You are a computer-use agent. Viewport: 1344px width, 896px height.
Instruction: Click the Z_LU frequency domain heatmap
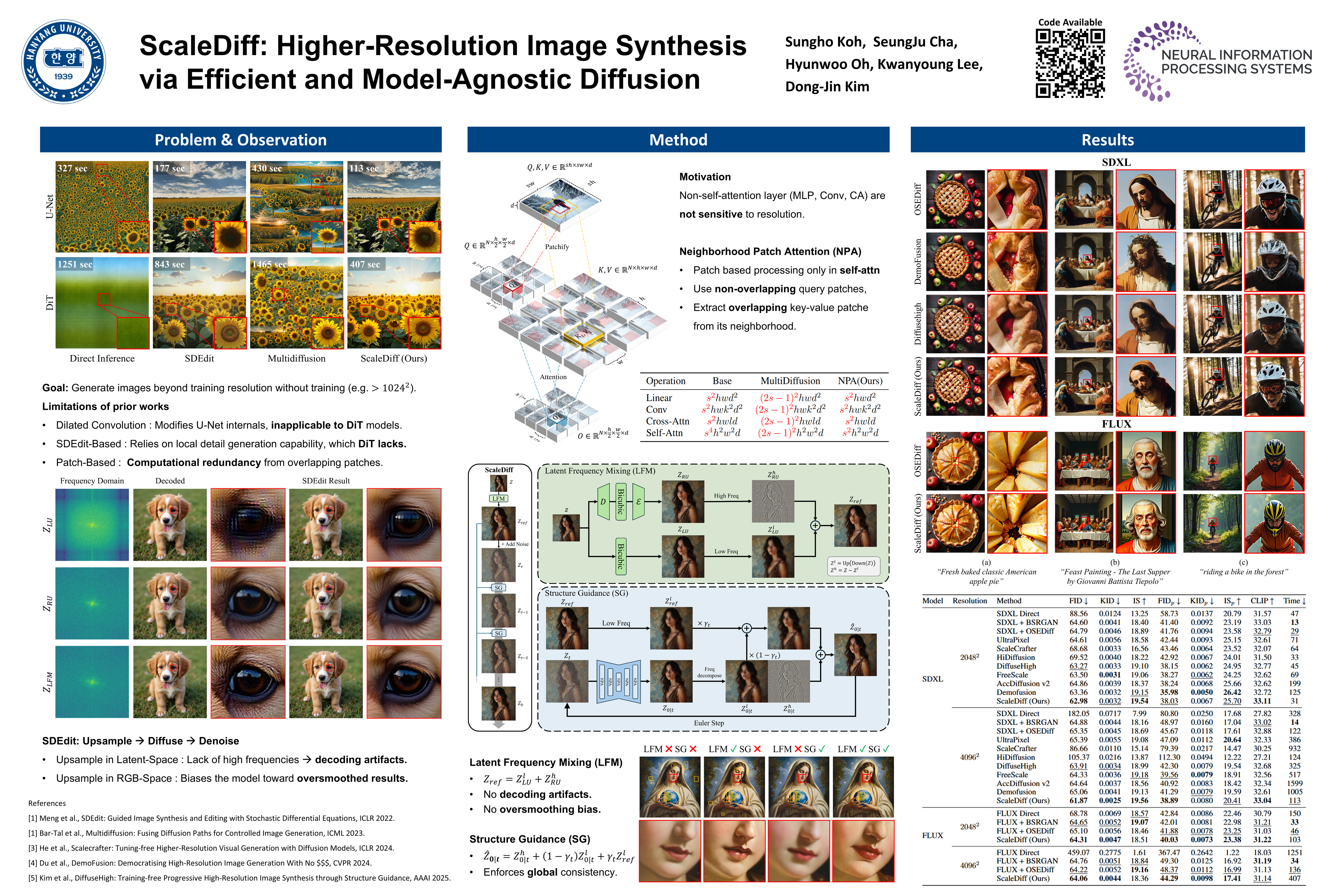coord(92,524)
